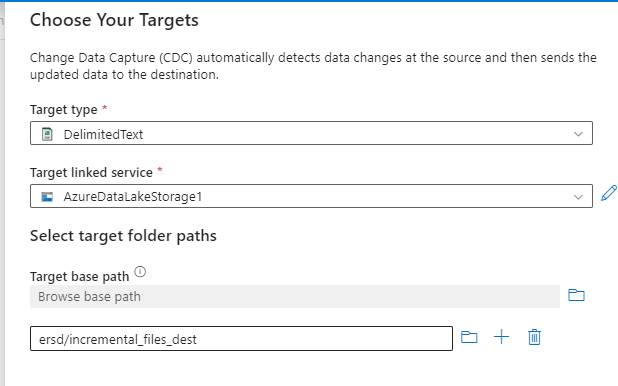Click the Change Data Capture description text
The height and width of the screenshot is (386, 618).
tap(313, 66)
